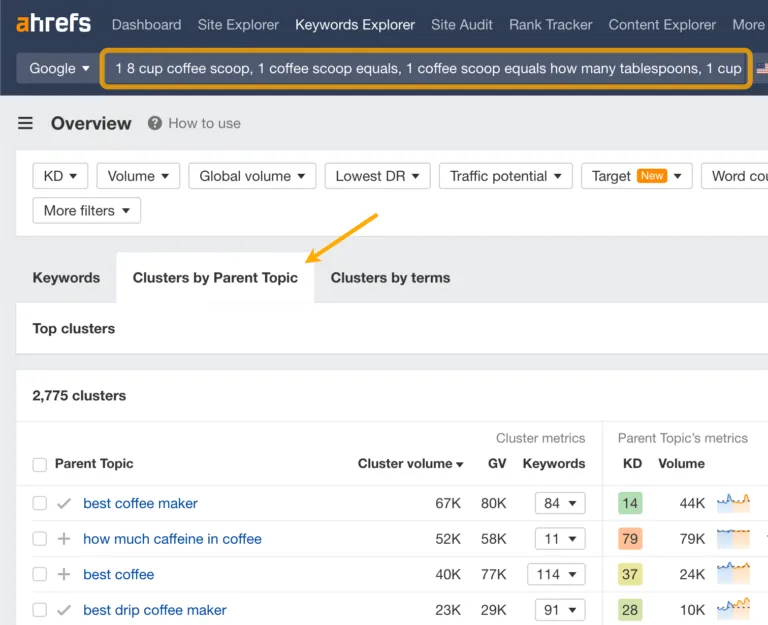Switch to Clusters by terms tab
The width and height of the screenshot is (768, 625).
[390, 278]
